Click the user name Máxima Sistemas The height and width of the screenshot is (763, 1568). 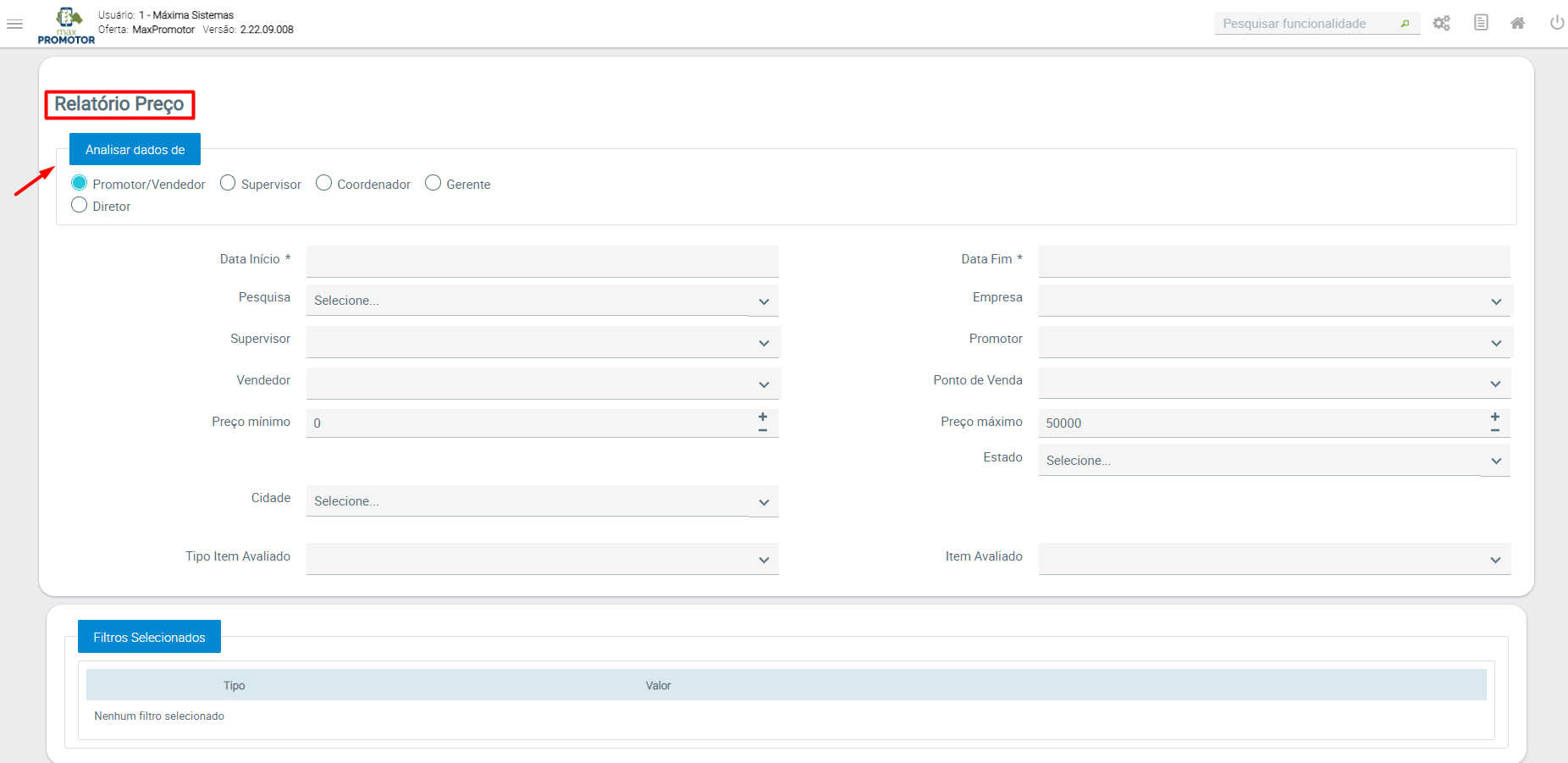(x=193, y=15)
